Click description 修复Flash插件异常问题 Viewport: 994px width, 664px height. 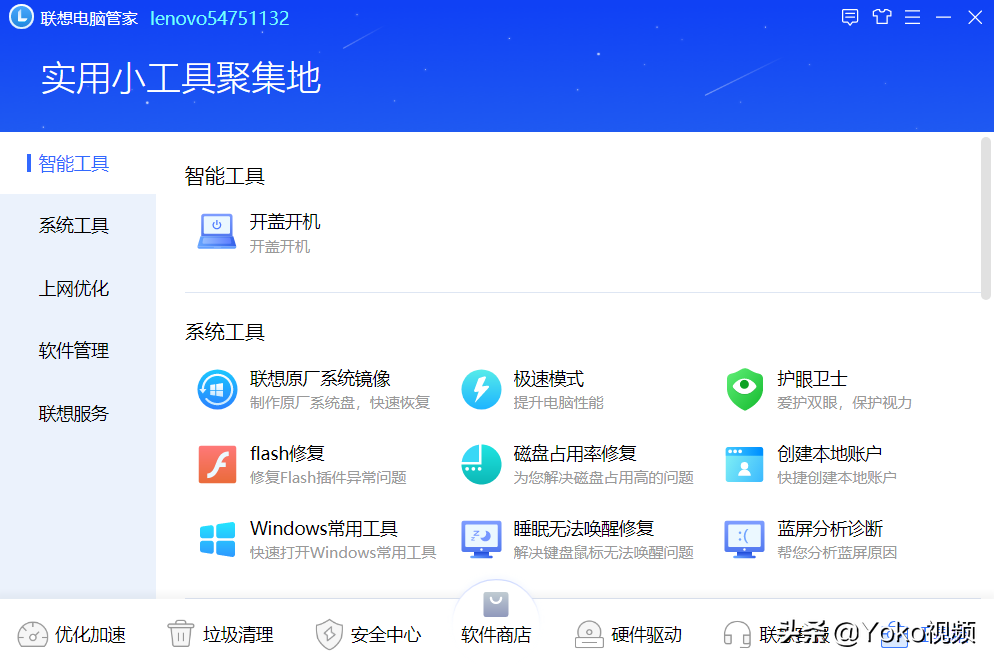[328, 478]
